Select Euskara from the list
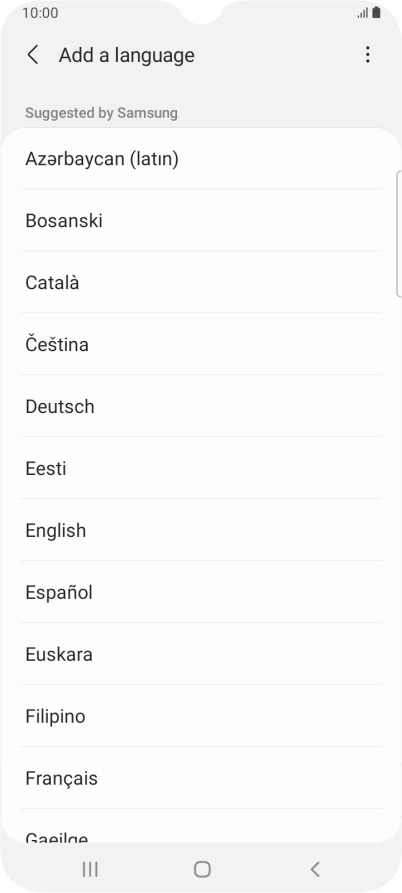402x893 pixels. pos(201,654)
